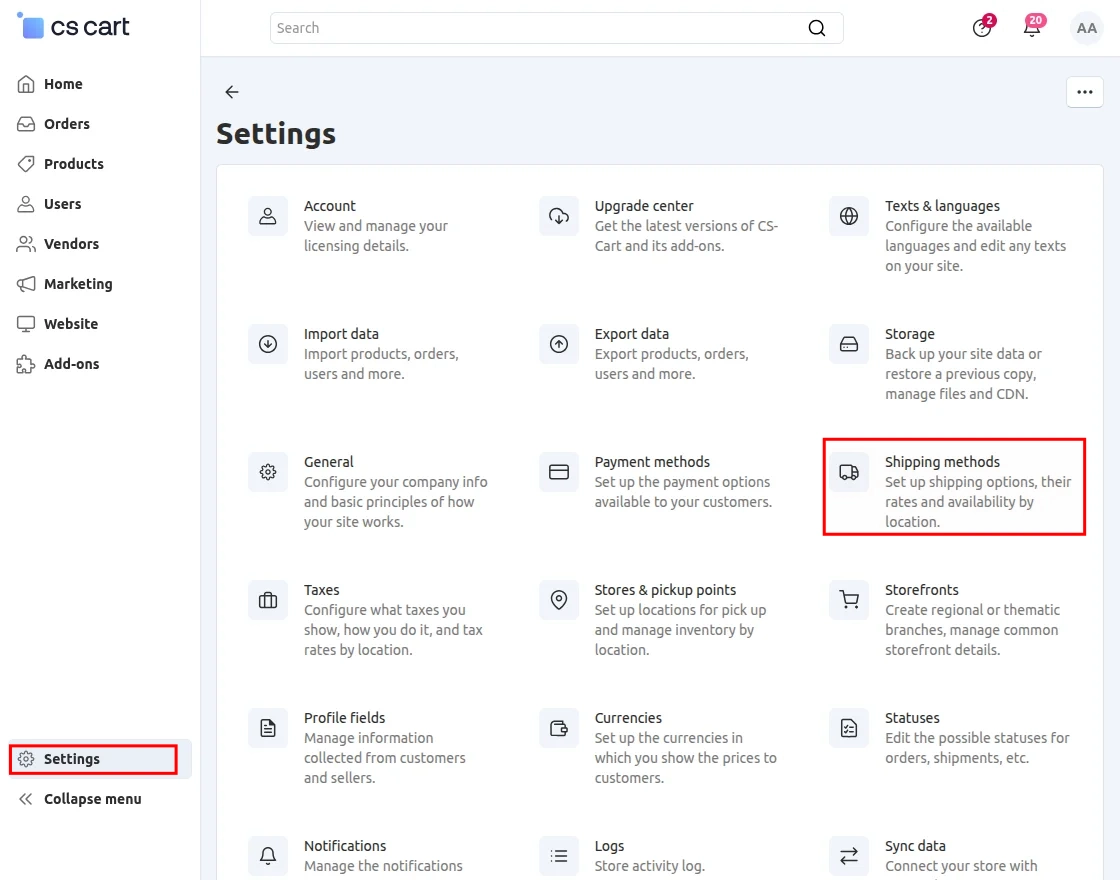Click the General gear icon
1120x880 pixels.
[268, 471]
